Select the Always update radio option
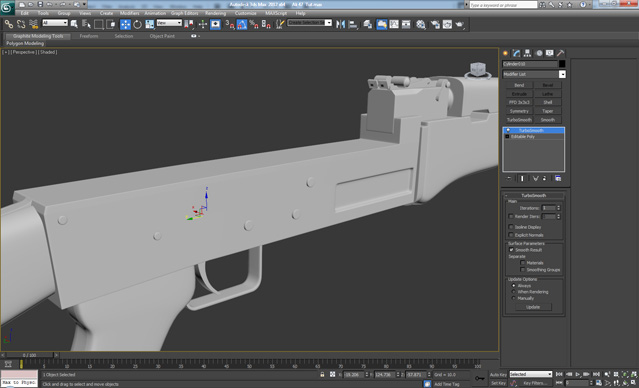The width and height of the screenshot is (639, 388). pos(513,286)
